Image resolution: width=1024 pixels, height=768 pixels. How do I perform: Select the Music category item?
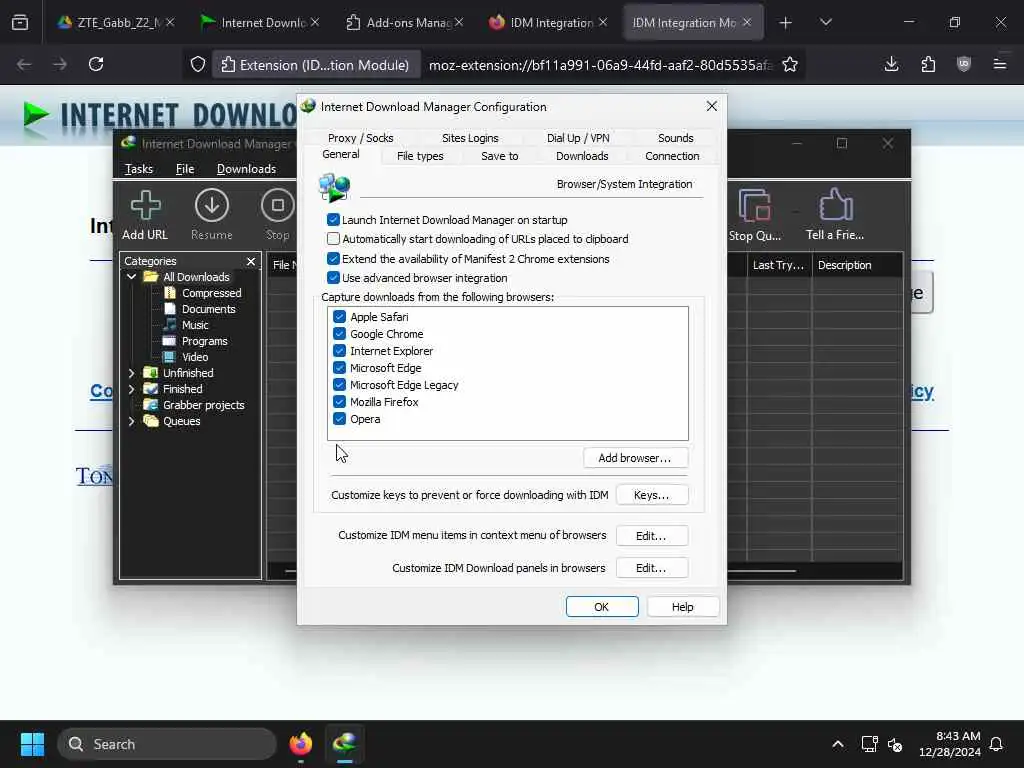point(195,325)
